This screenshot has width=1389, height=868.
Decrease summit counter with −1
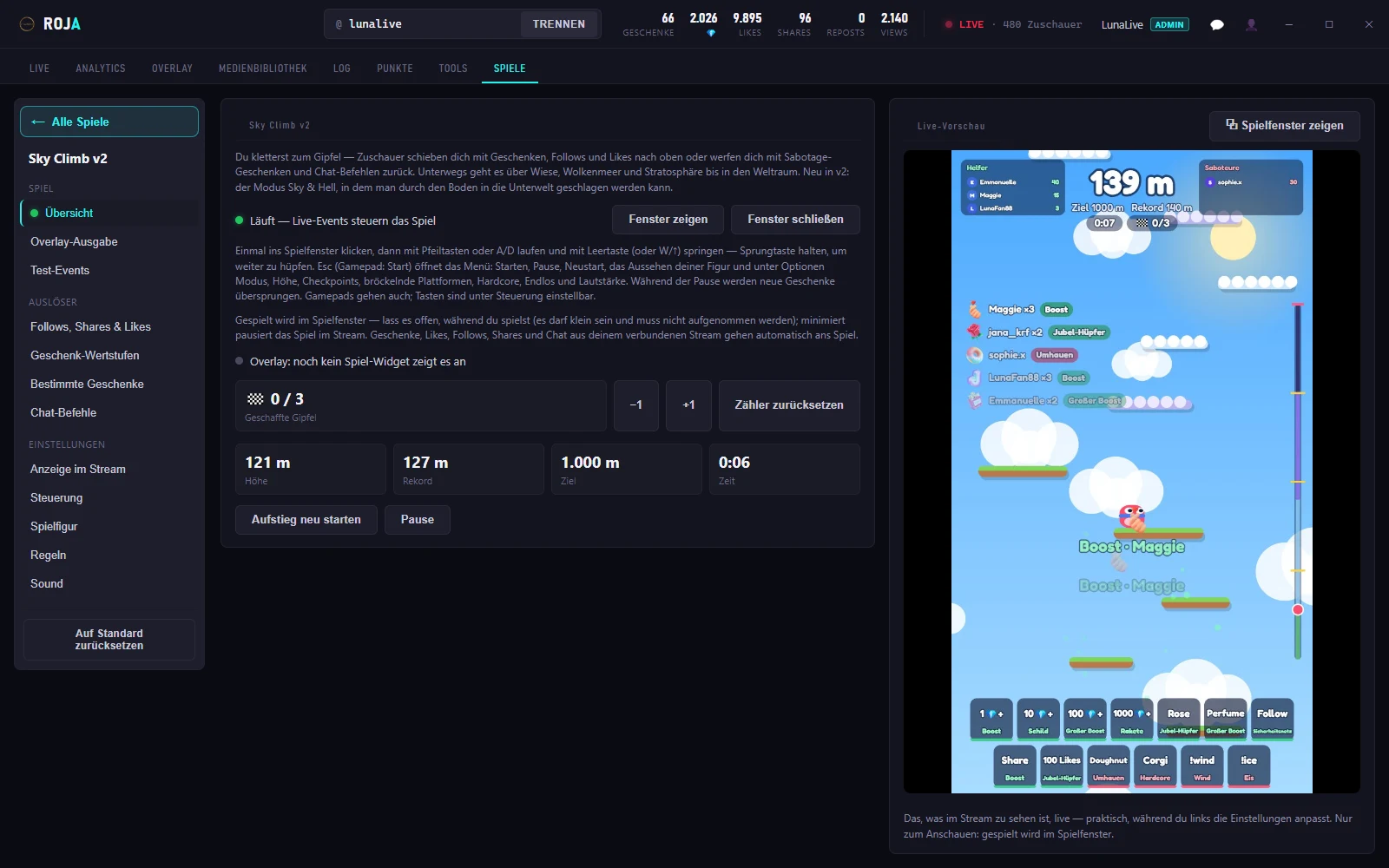pyautogui.click(x=636, y=405)
